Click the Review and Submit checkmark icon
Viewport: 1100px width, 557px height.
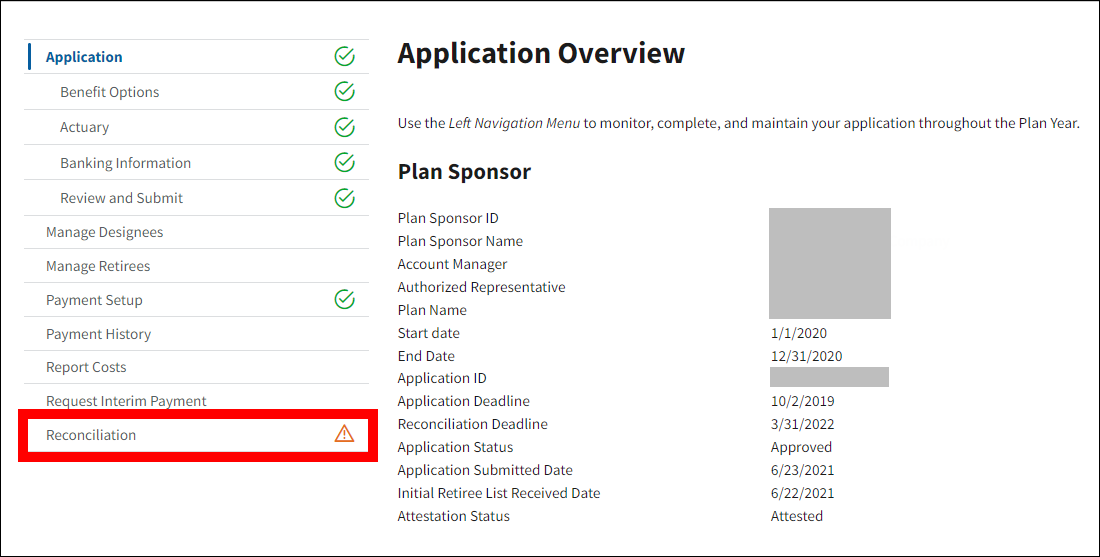coord(344,198)
